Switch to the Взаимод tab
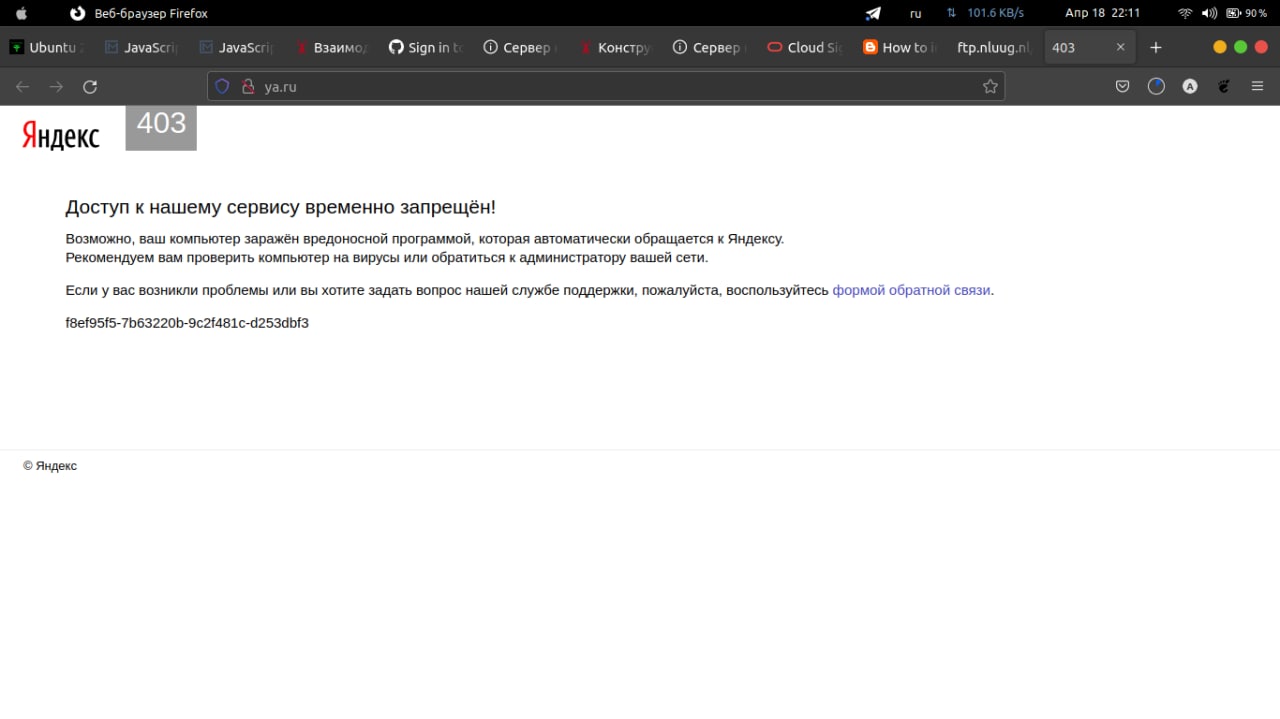The width and height of the screenshot is (1280, 719). click(x=331, y=47)
